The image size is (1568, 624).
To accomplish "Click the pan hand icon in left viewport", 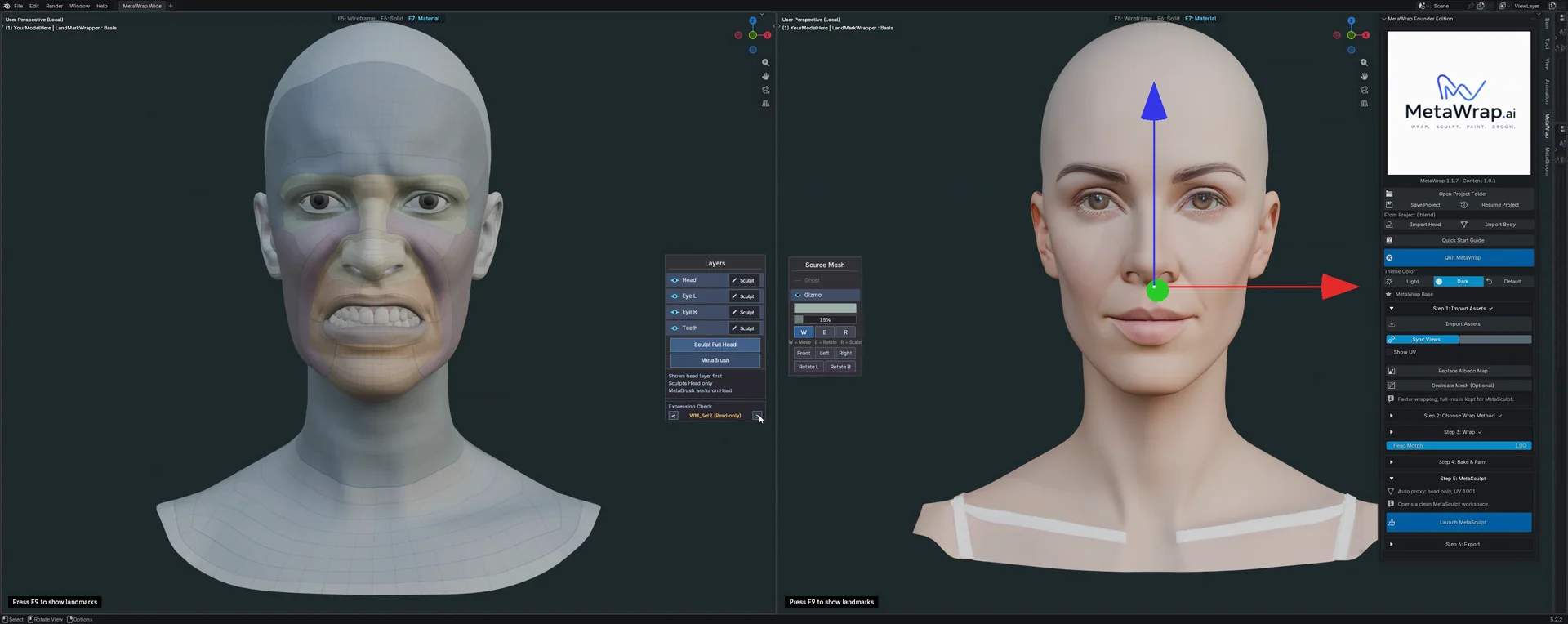I will point(765,76).
